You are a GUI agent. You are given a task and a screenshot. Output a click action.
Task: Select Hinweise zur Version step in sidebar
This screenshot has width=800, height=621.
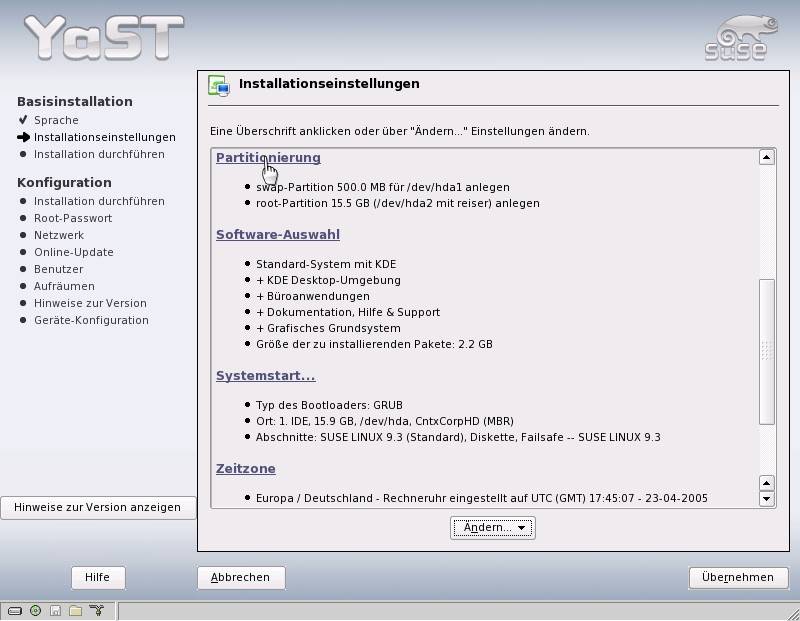point(90,303)
